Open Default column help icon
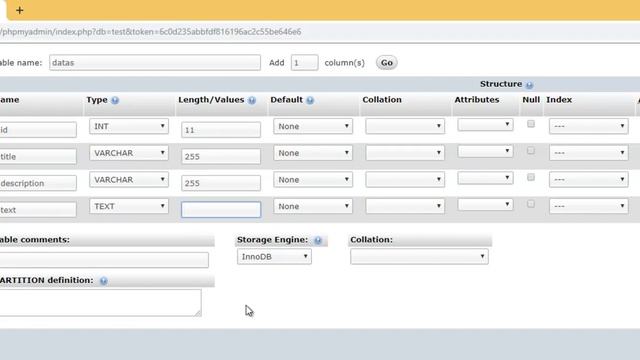The image size is (640, 360). 310,100
